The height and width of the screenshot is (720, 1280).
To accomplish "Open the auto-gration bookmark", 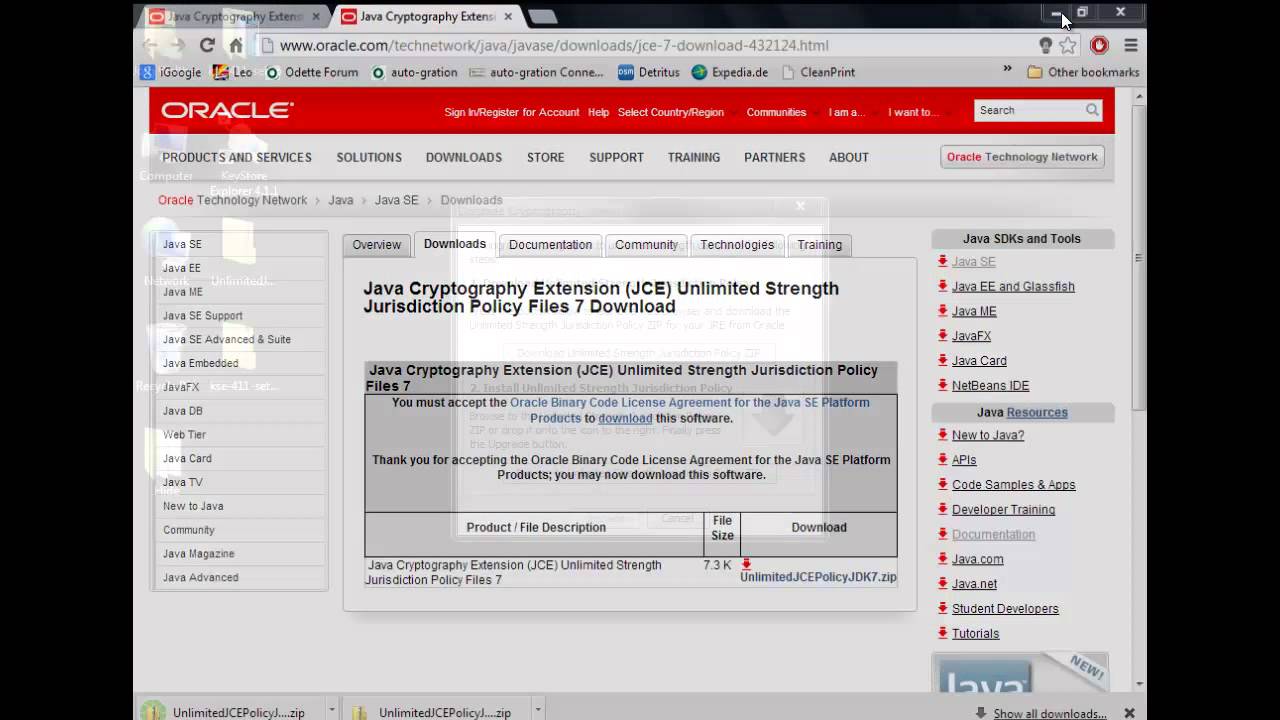I will coord(414,72).
